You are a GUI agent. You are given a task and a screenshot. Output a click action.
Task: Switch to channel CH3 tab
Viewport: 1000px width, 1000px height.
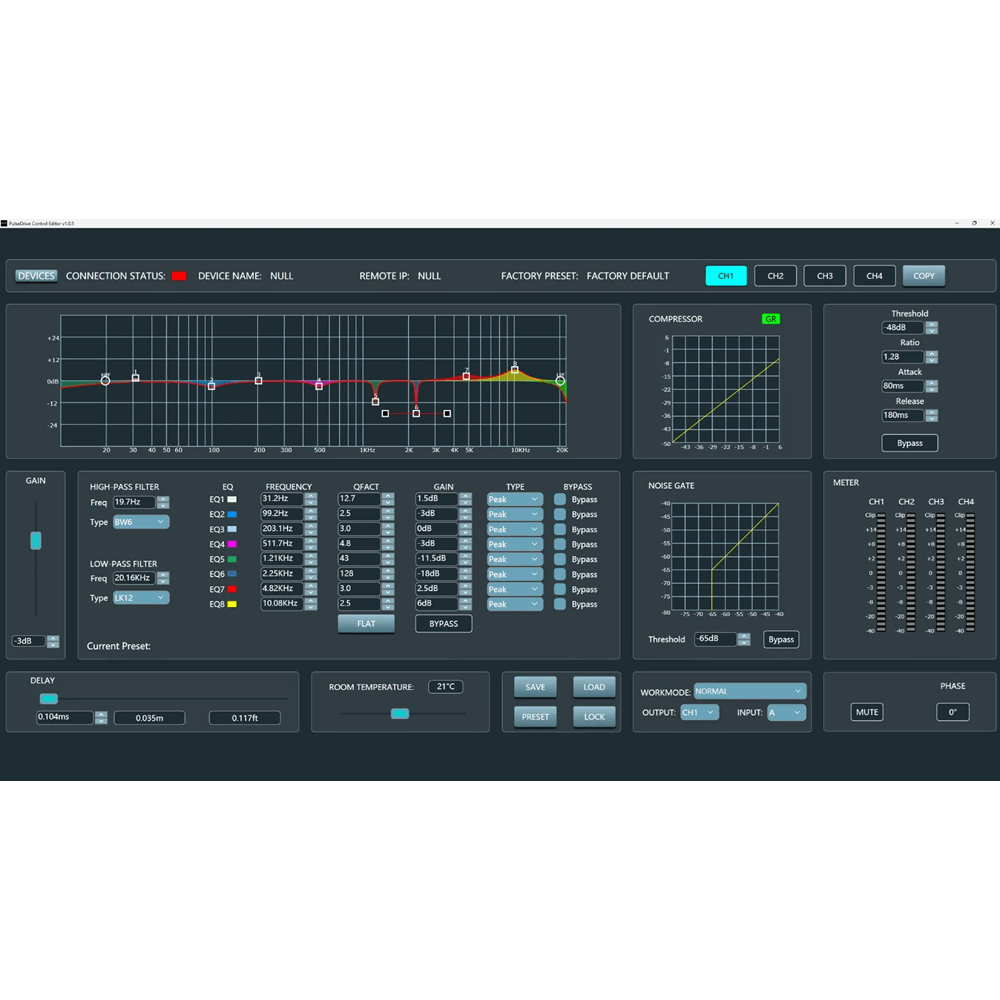(x=825, y=276)
